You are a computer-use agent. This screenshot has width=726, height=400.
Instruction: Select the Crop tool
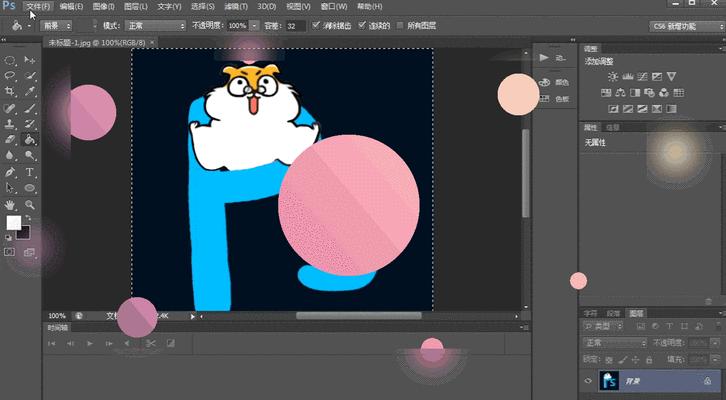pyautogui.click(x=10, y=91)
